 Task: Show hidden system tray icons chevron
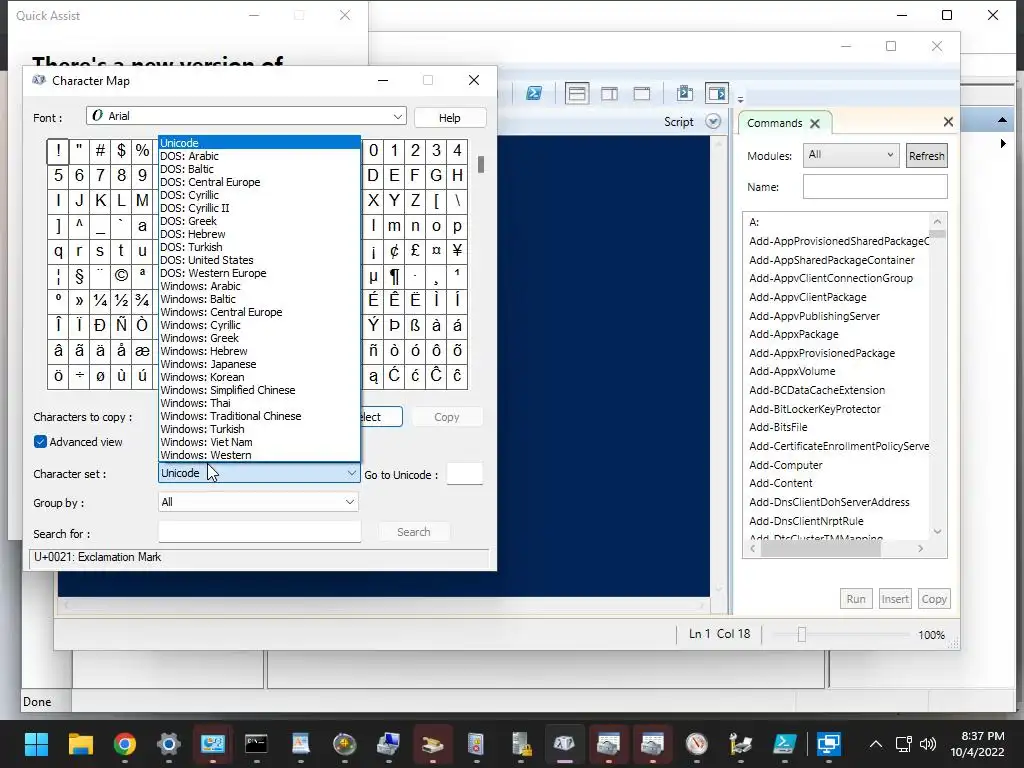click(876, 744)
